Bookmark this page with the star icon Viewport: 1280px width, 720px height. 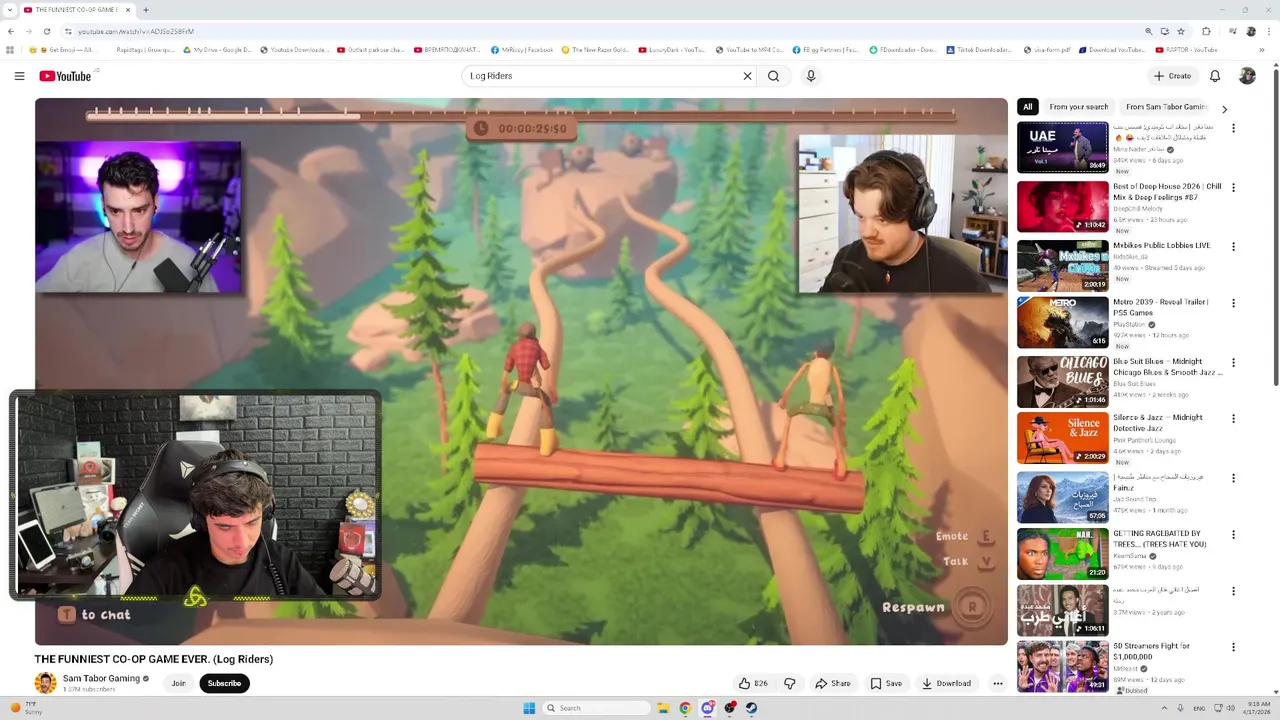pos(1181,31)
